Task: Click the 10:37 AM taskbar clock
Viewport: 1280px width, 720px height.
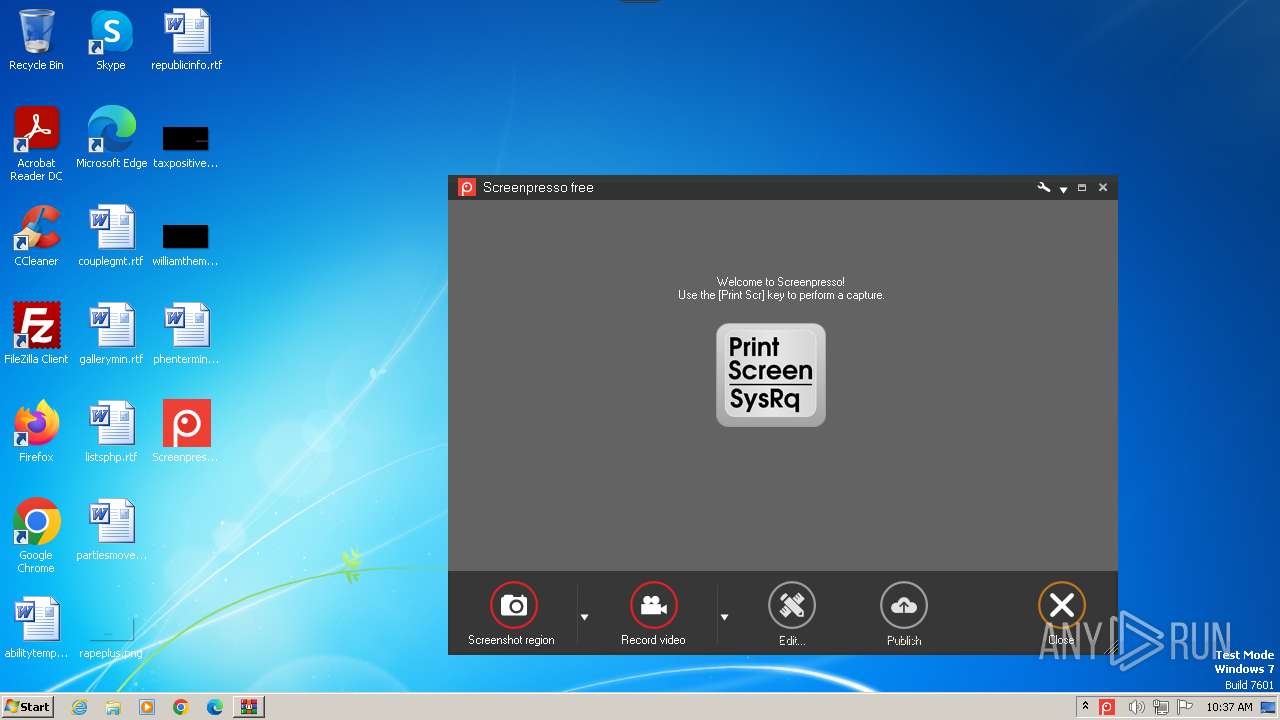Action: [1229, 707]
